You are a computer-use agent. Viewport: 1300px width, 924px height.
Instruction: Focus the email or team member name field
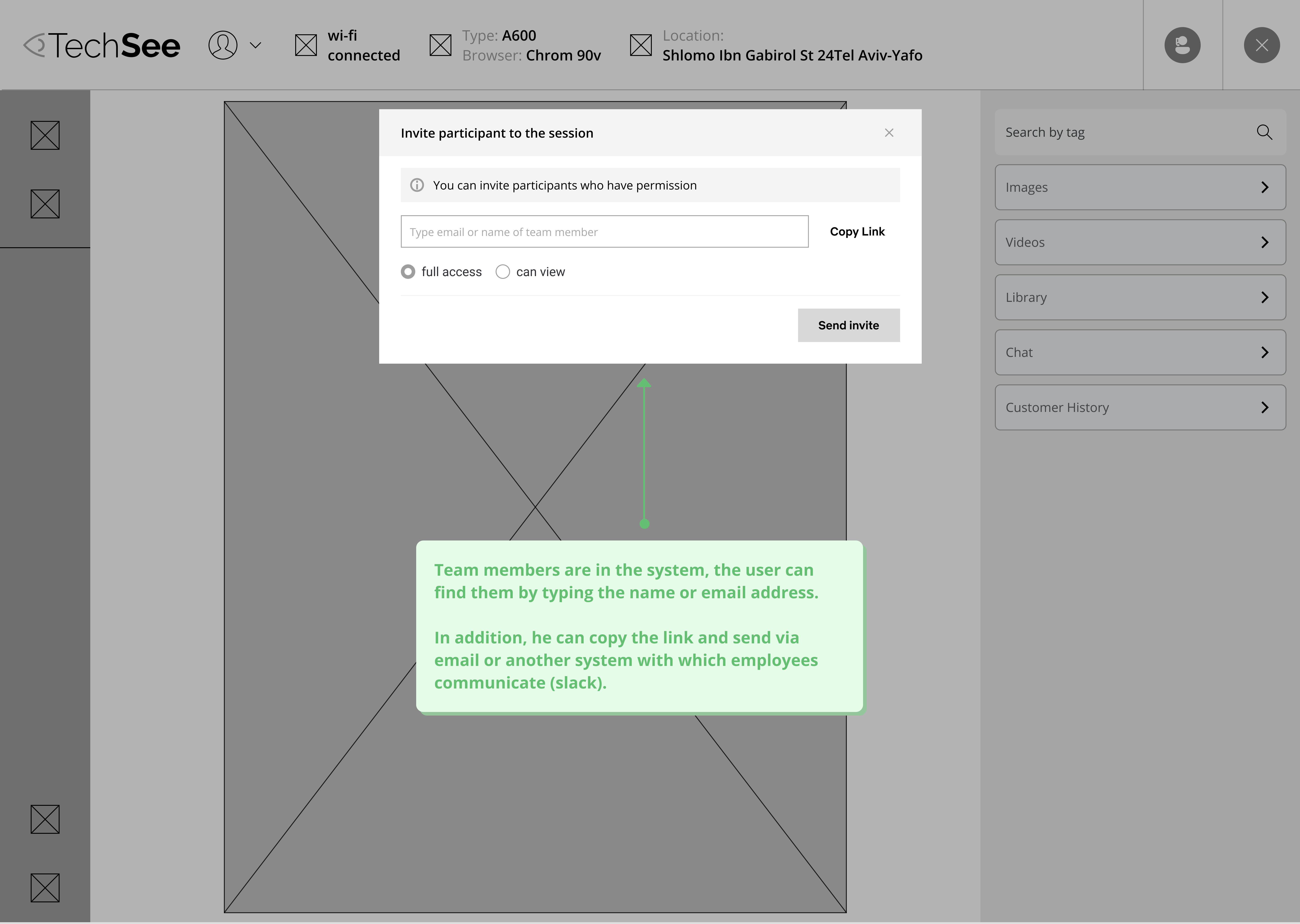click(604, 232)
